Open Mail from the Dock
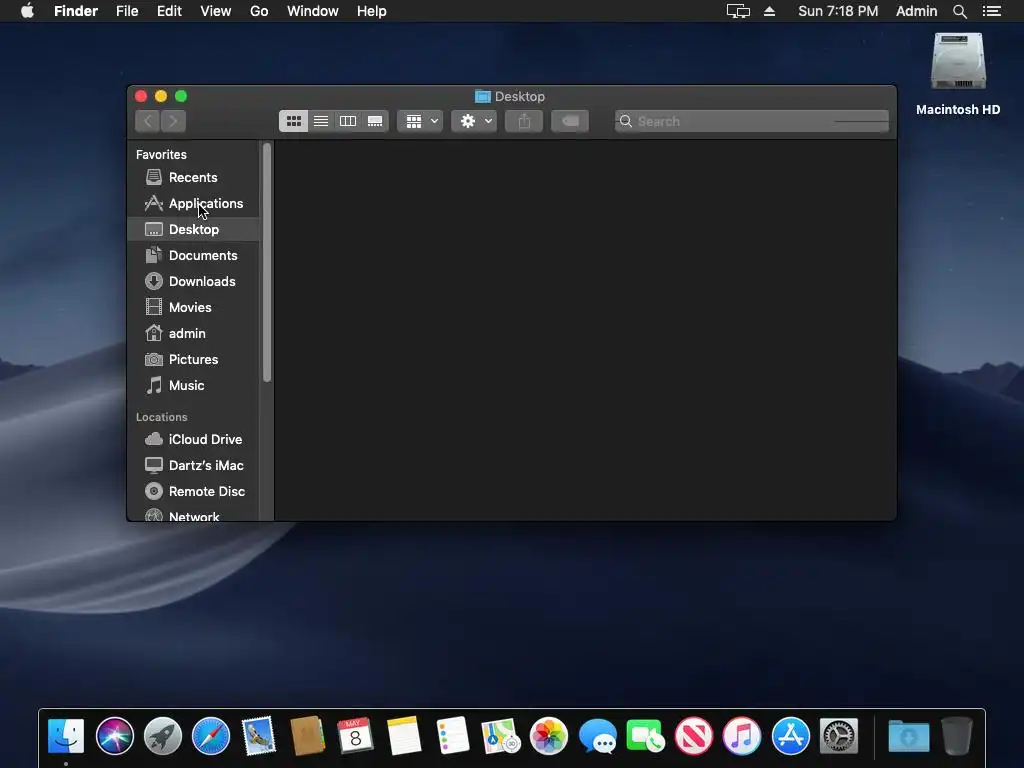1024x768 pixels. tap(259, 736)
